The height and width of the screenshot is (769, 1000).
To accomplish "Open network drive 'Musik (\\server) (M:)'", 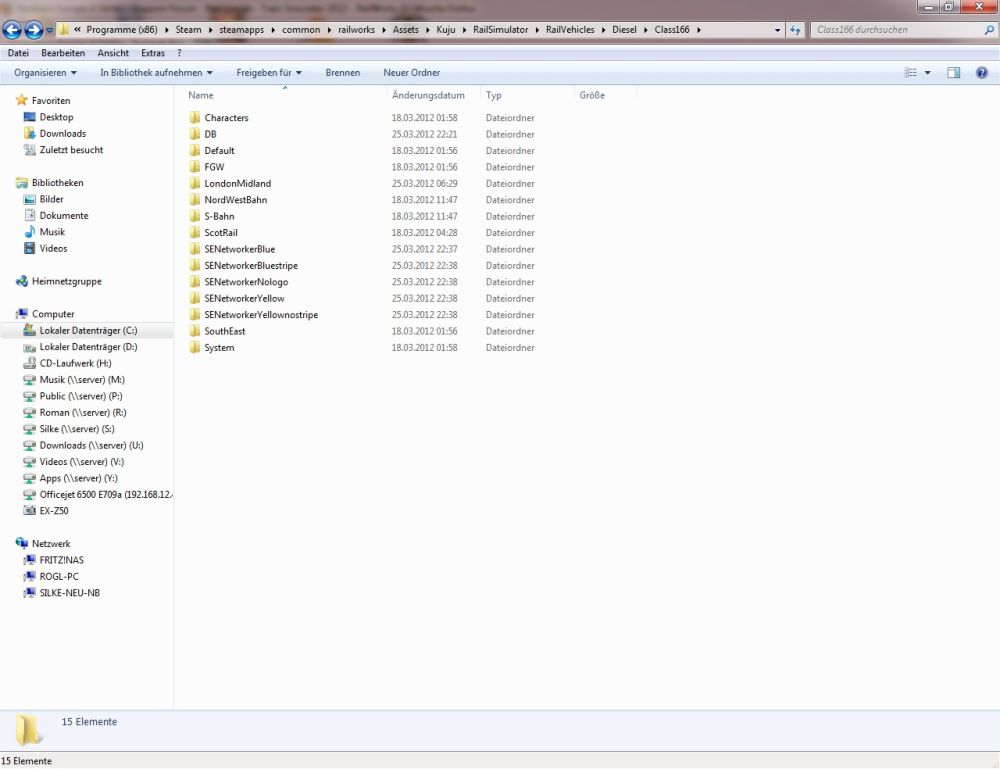I will (82, 380).
